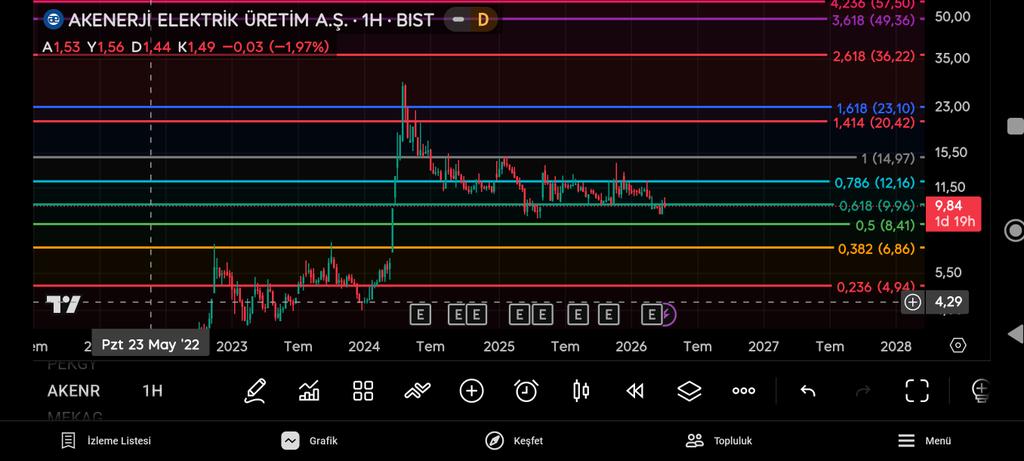Open chart settings hexagon icon on time axis
The height and width of the screenshot is (461, 1024).
[957, 345]
